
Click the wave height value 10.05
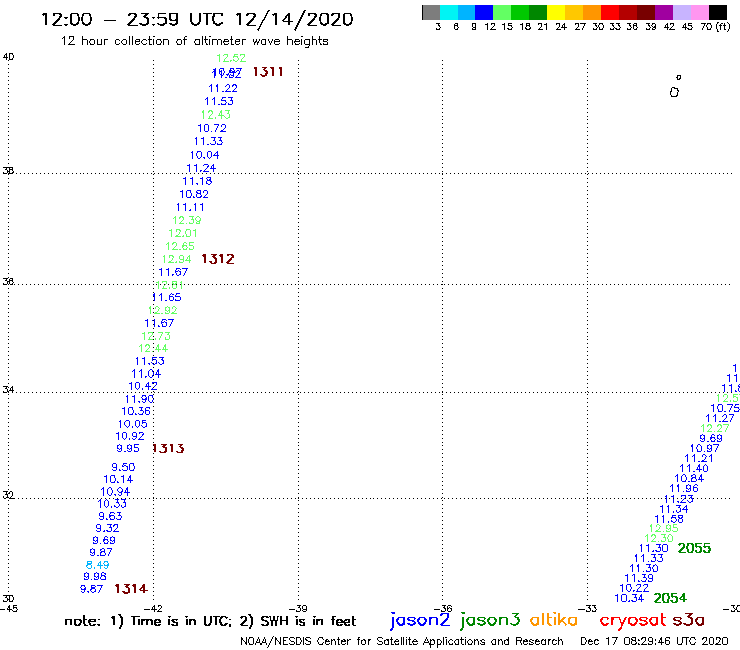133,424
